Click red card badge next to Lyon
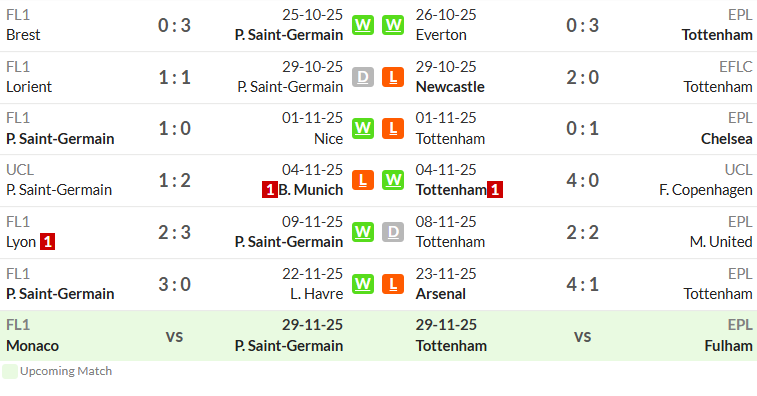Image resolution: width=757 pixels, height=396 pixels. [x=47, y=241]
